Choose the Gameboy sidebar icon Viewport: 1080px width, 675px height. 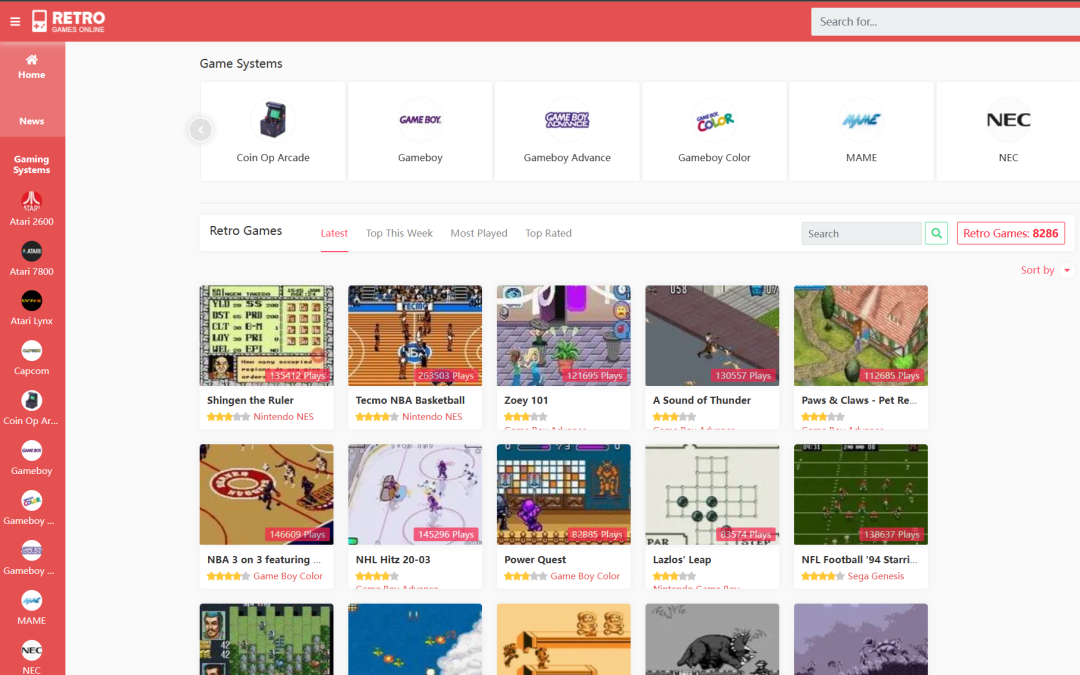pyautogui.click(x=32, y=450)
